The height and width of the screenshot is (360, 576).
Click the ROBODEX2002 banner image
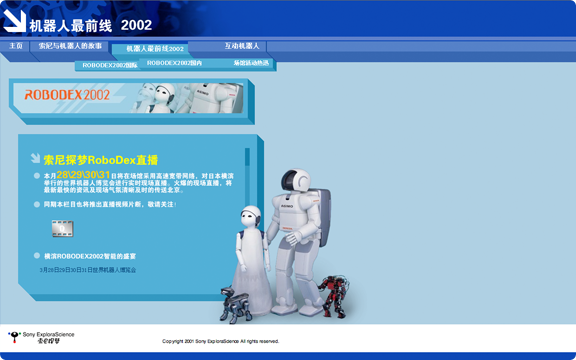pyautogui.click(x=128, y=98)
